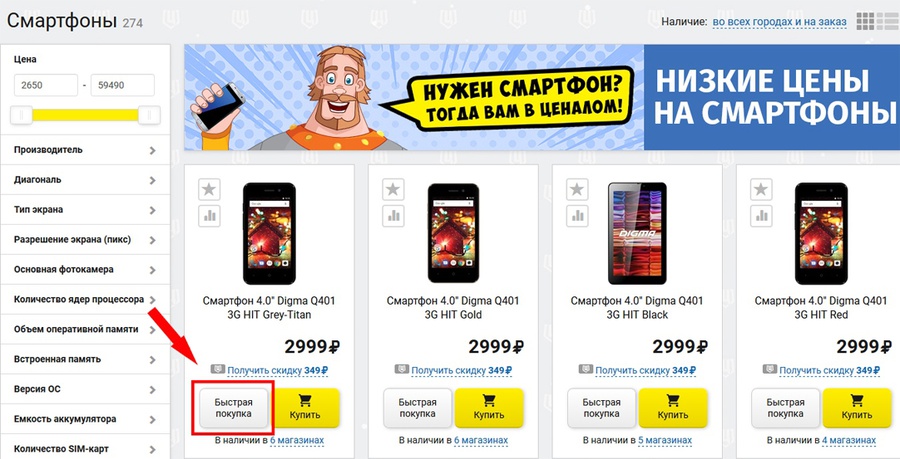Star the Digma Q401 Red smartphone
The width and height of the screenshot is (900, 459).
pos(761,189)
